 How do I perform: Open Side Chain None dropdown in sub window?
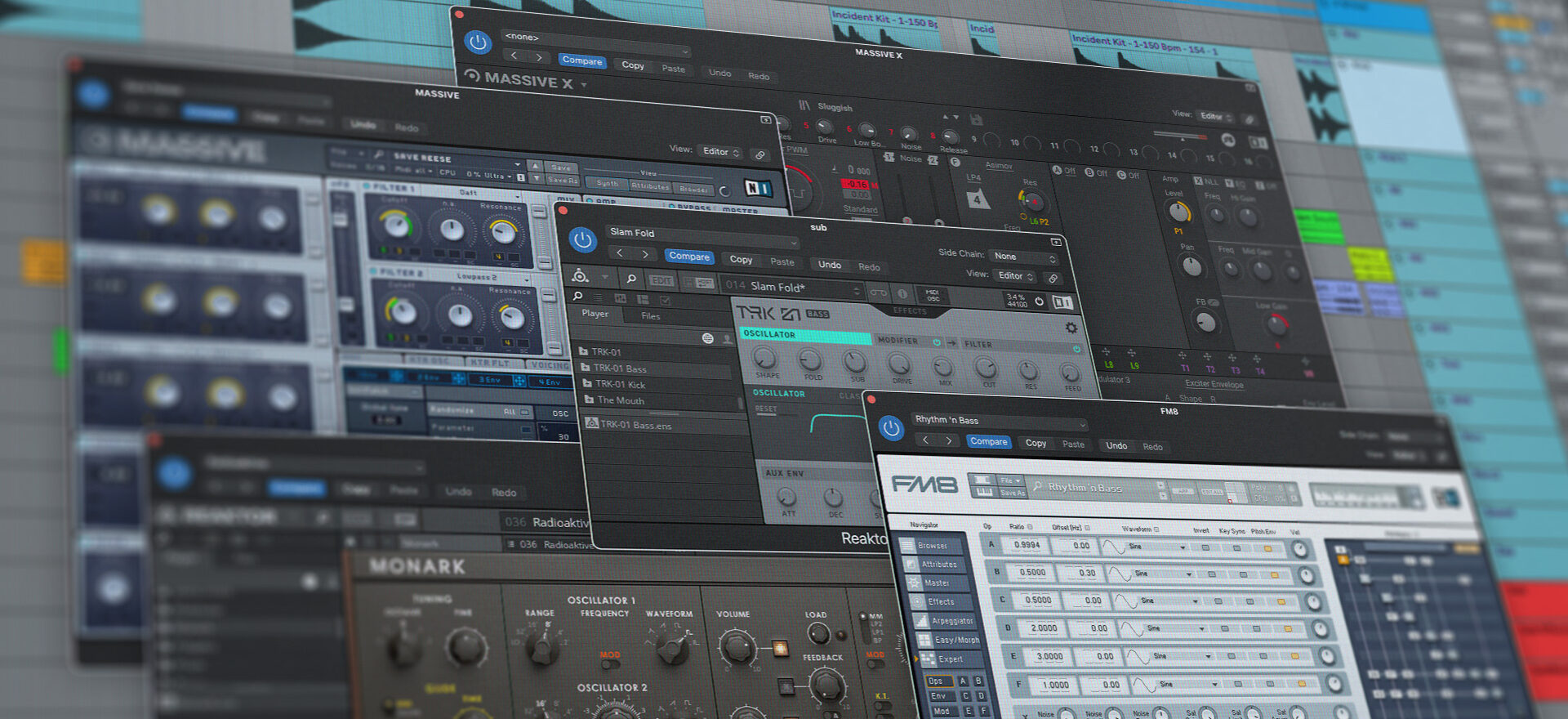click(x=1023, y=257)
